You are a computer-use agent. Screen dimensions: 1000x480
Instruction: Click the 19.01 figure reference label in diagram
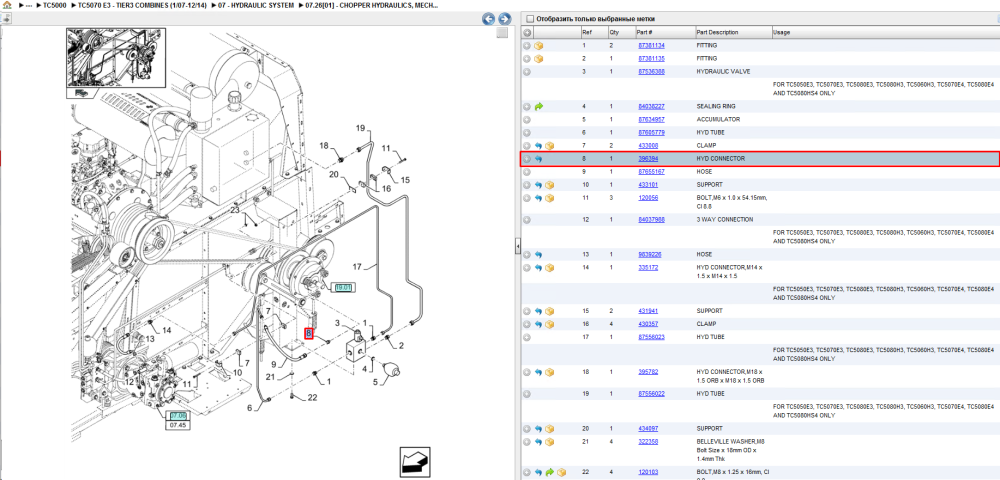(x=344, y=288)
